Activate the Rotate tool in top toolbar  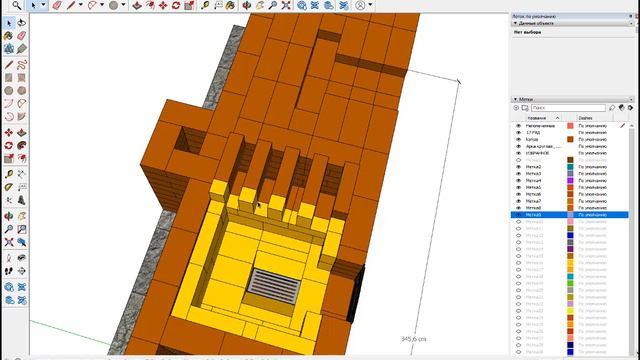176,5
